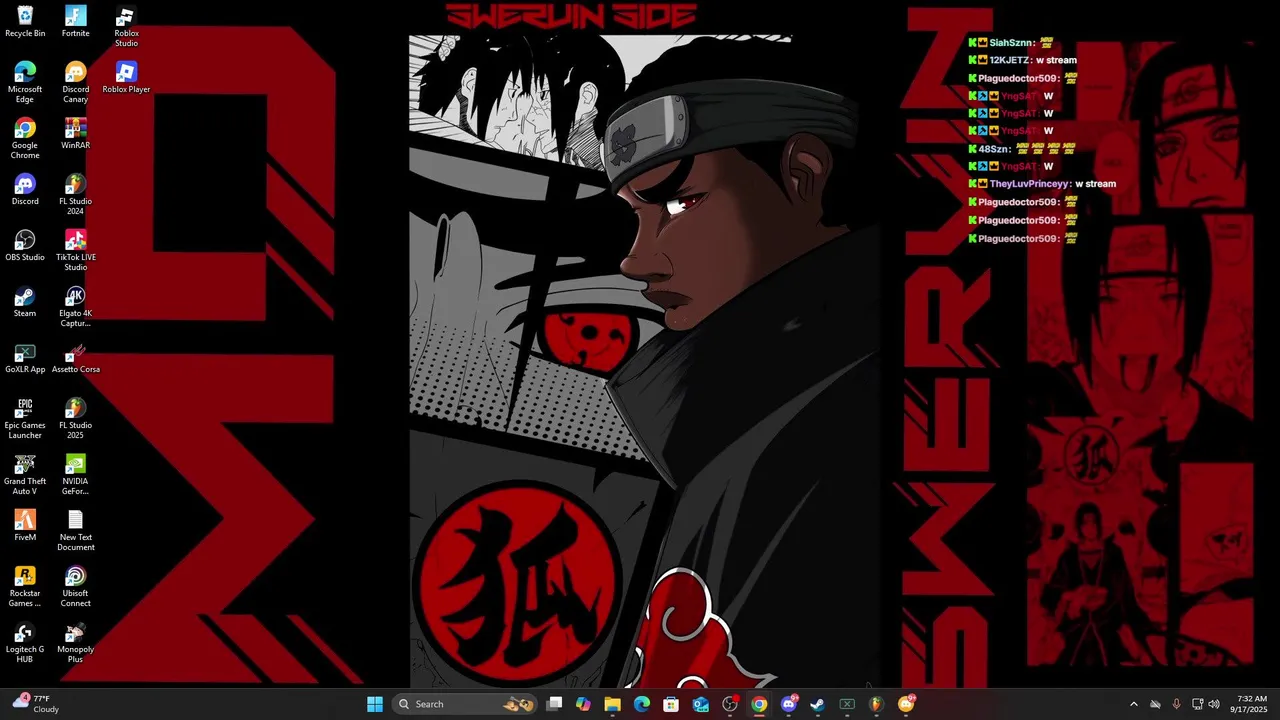
Task: Open the volume control tray icon
Action: point(1214,704)
